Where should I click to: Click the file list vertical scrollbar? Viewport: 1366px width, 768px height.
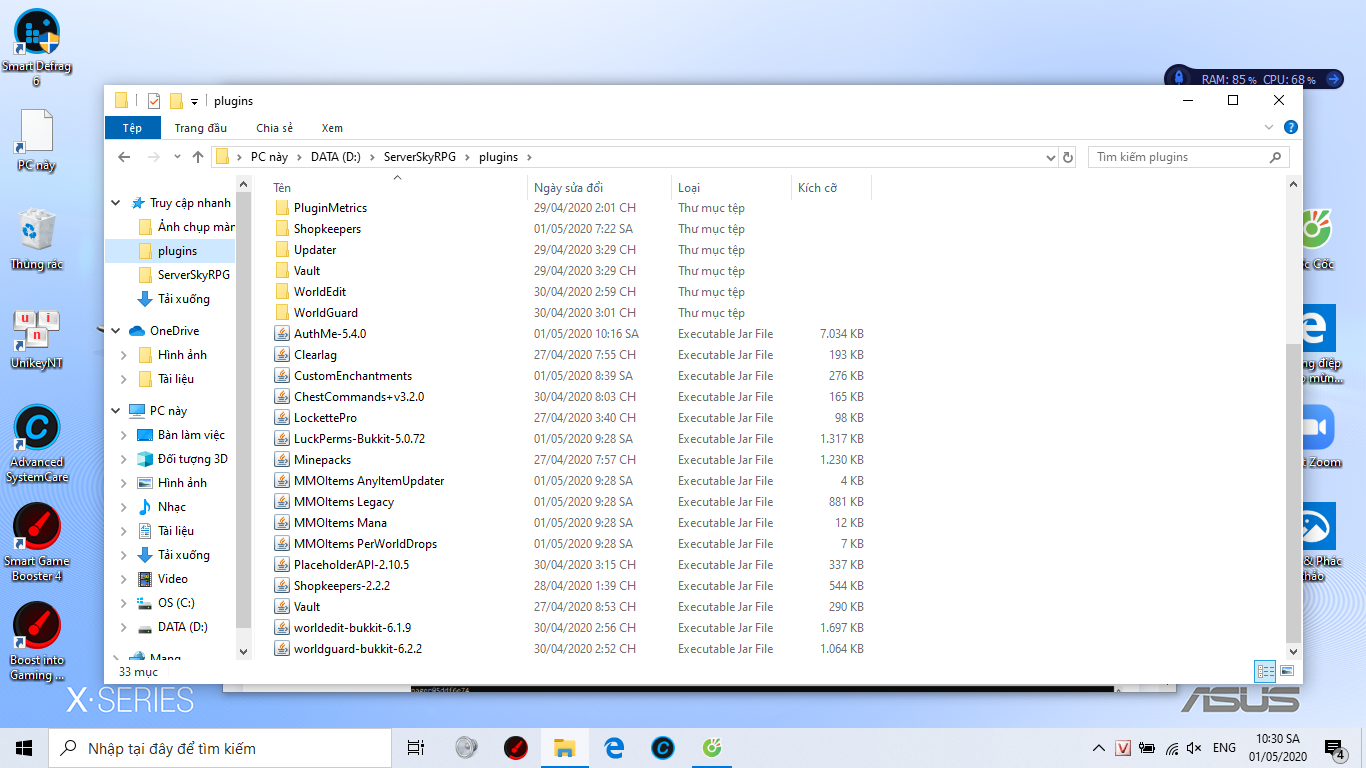(1294, 493)
